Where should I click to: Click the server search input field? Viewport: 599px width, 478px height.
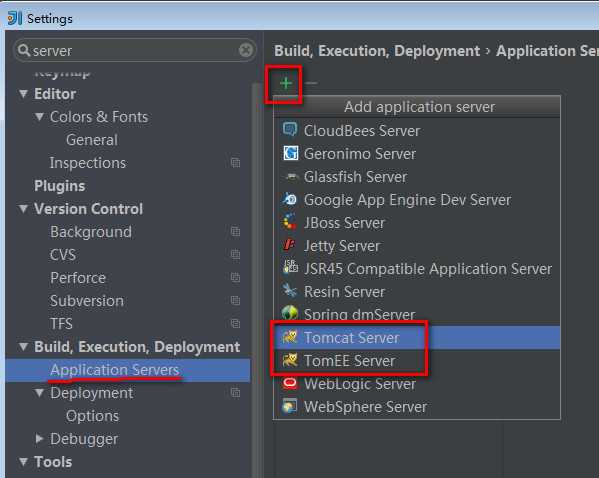pyautogui.click(x=134, y=50)
